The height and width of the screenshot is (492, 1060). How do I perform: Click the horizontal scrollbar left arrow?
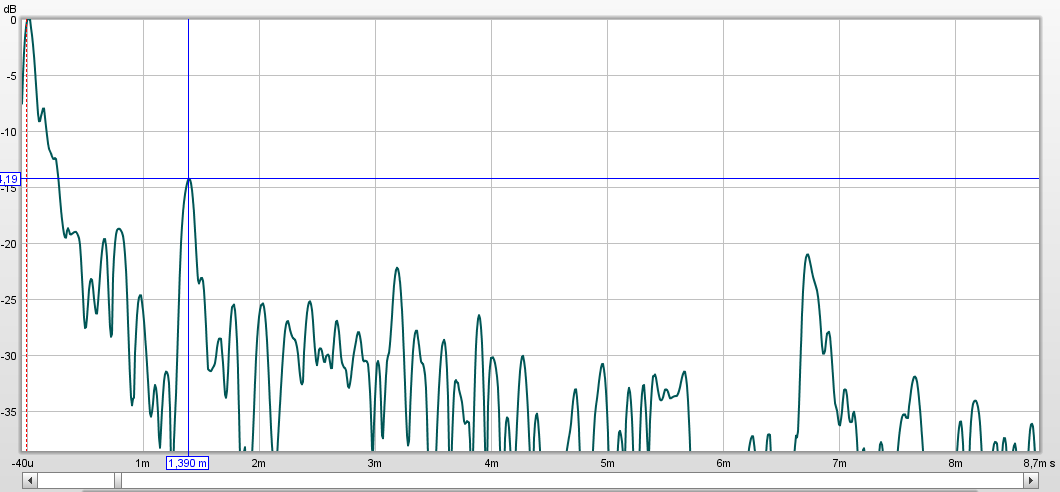[30, 481]
